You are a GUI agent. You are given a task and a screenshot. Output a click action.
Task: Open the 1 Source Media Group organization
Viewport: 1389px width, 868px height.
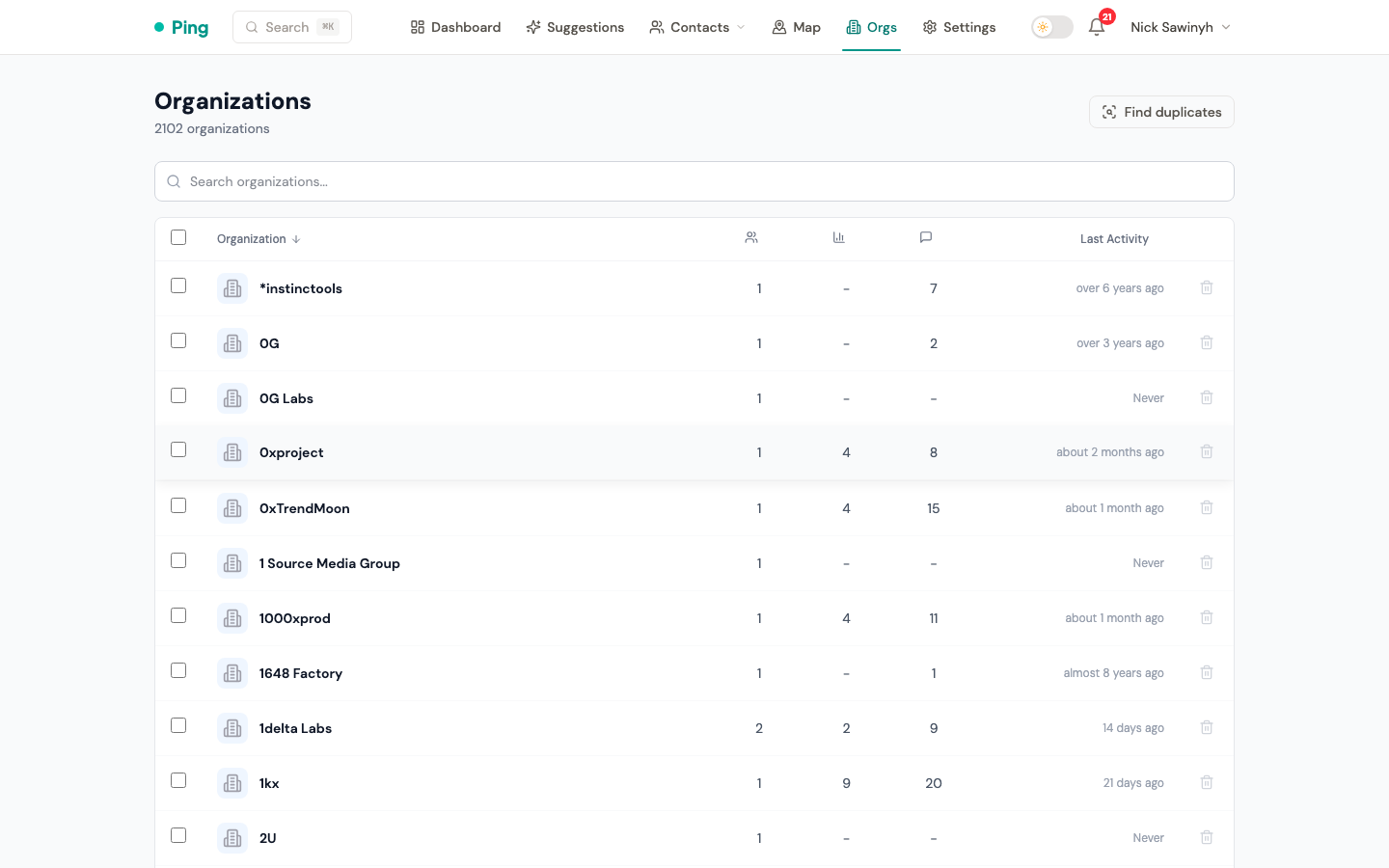click(329, 563)
